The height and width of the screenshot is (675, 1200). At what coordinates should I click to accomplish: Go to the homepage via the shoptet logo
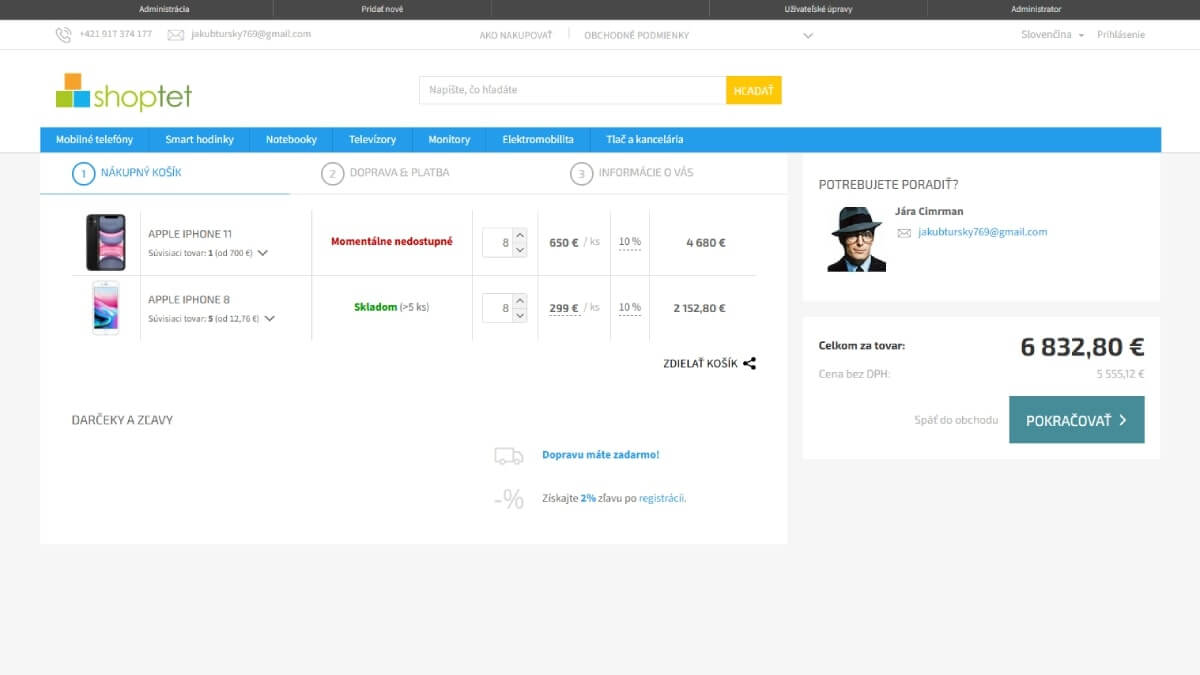(124, 92)
